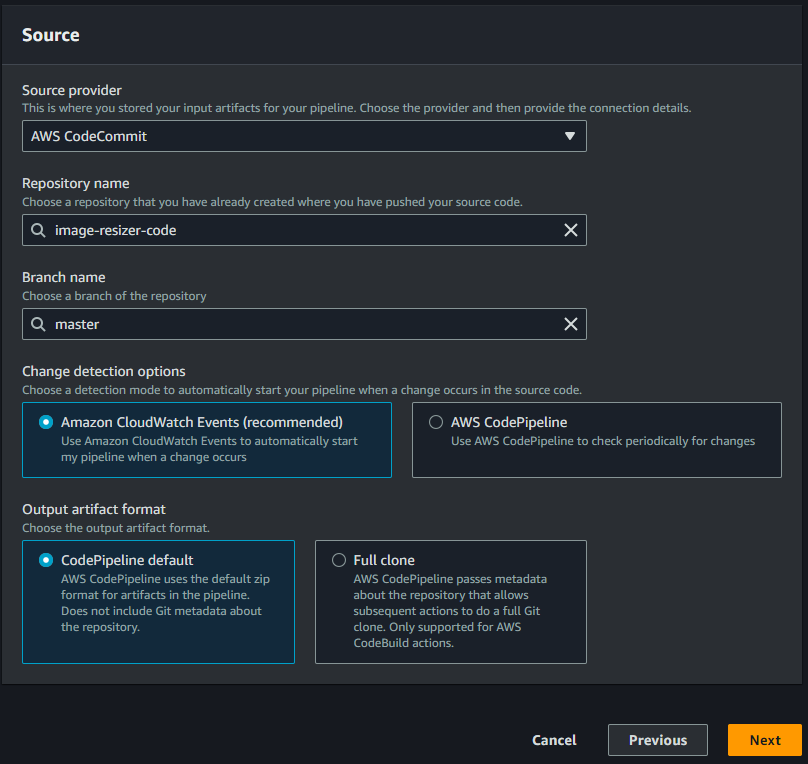Click 'Choose a repository that you have' hint
808x764 pixels.
point(272,202)
